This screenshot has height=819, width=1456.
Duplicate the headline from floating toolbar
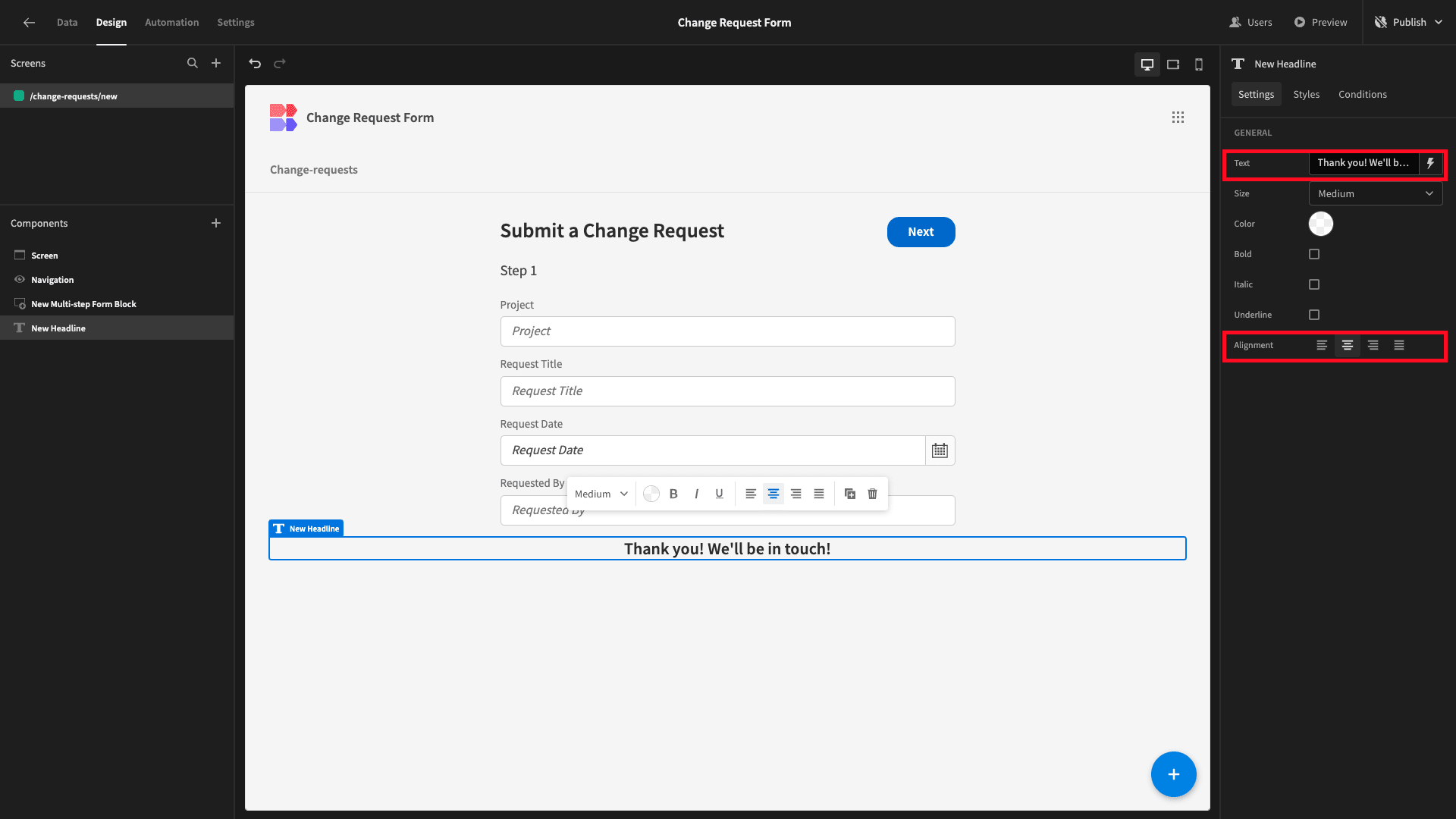coord(850,494)
